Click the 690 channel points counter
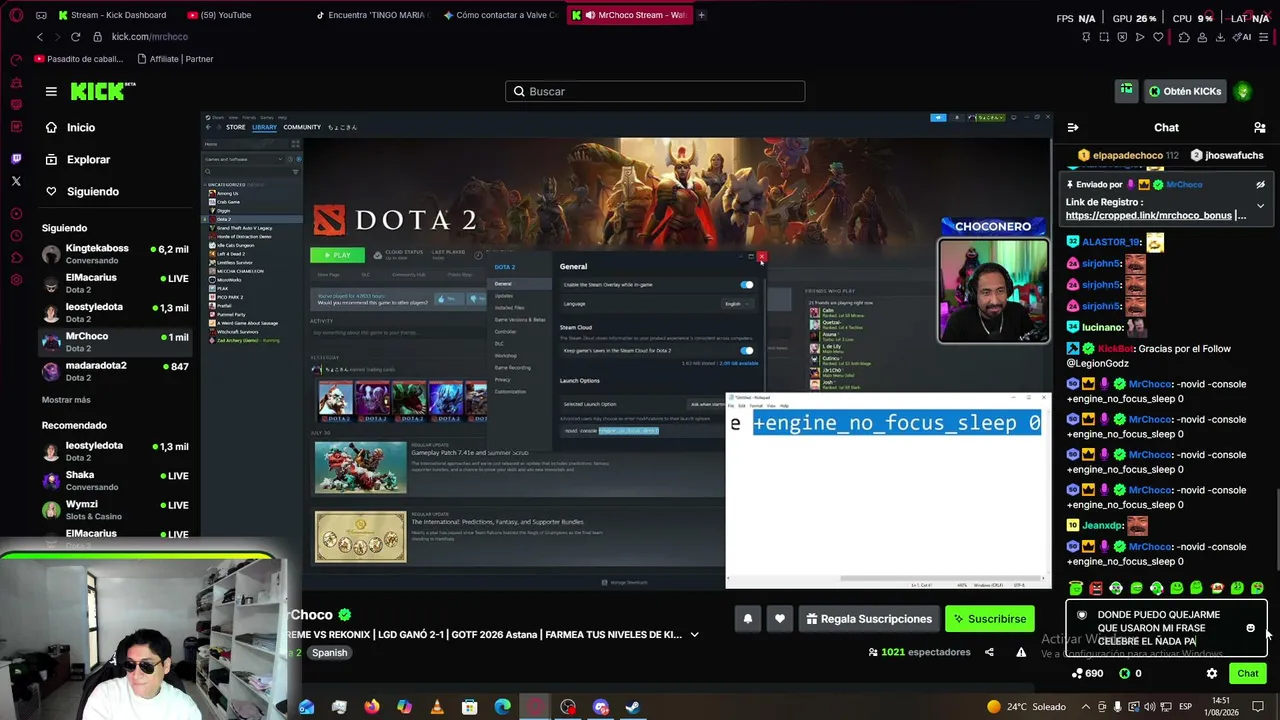 1086,674
